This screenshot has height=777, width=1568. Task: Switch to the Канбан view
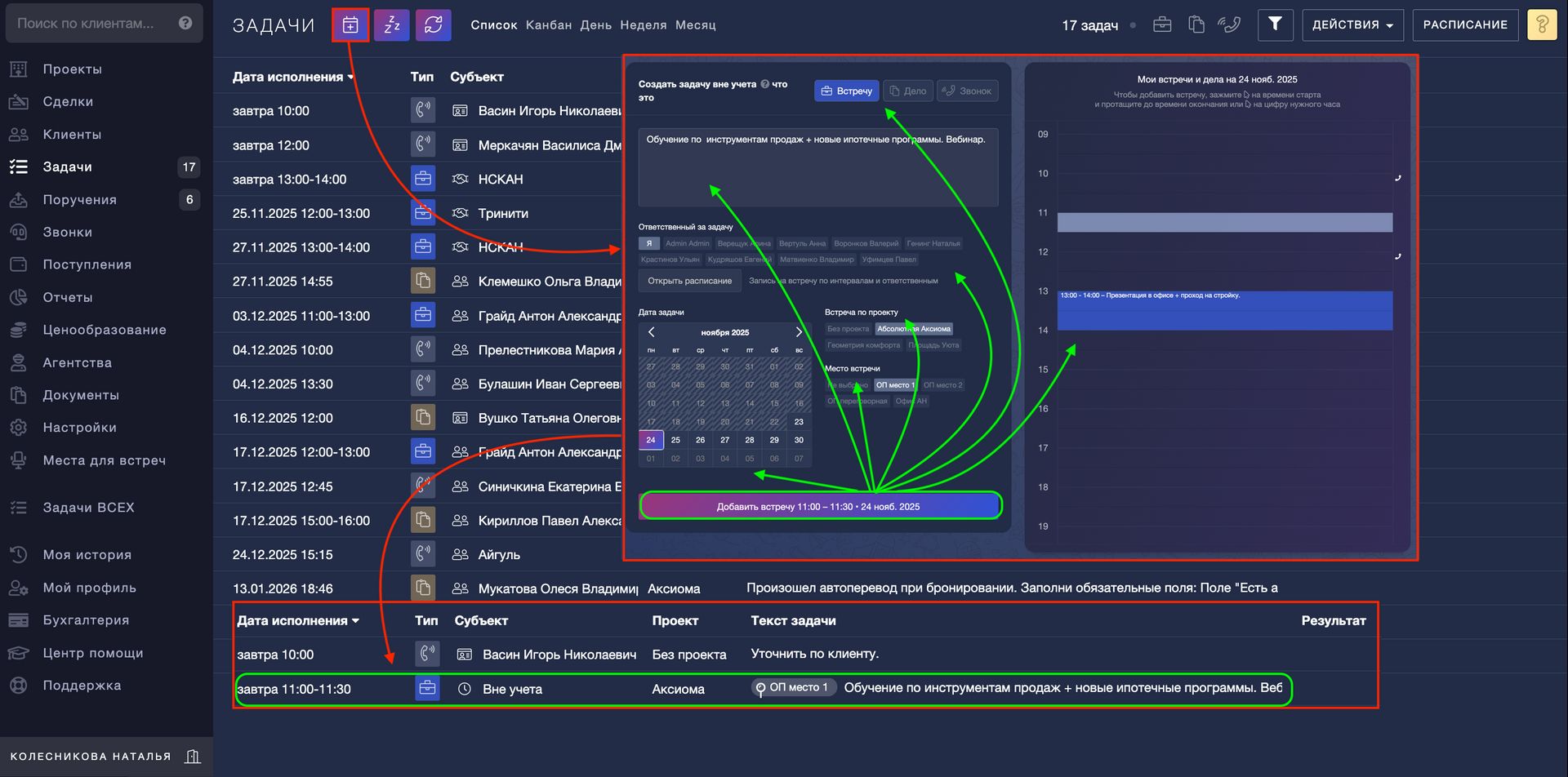[x=549, y=25]
